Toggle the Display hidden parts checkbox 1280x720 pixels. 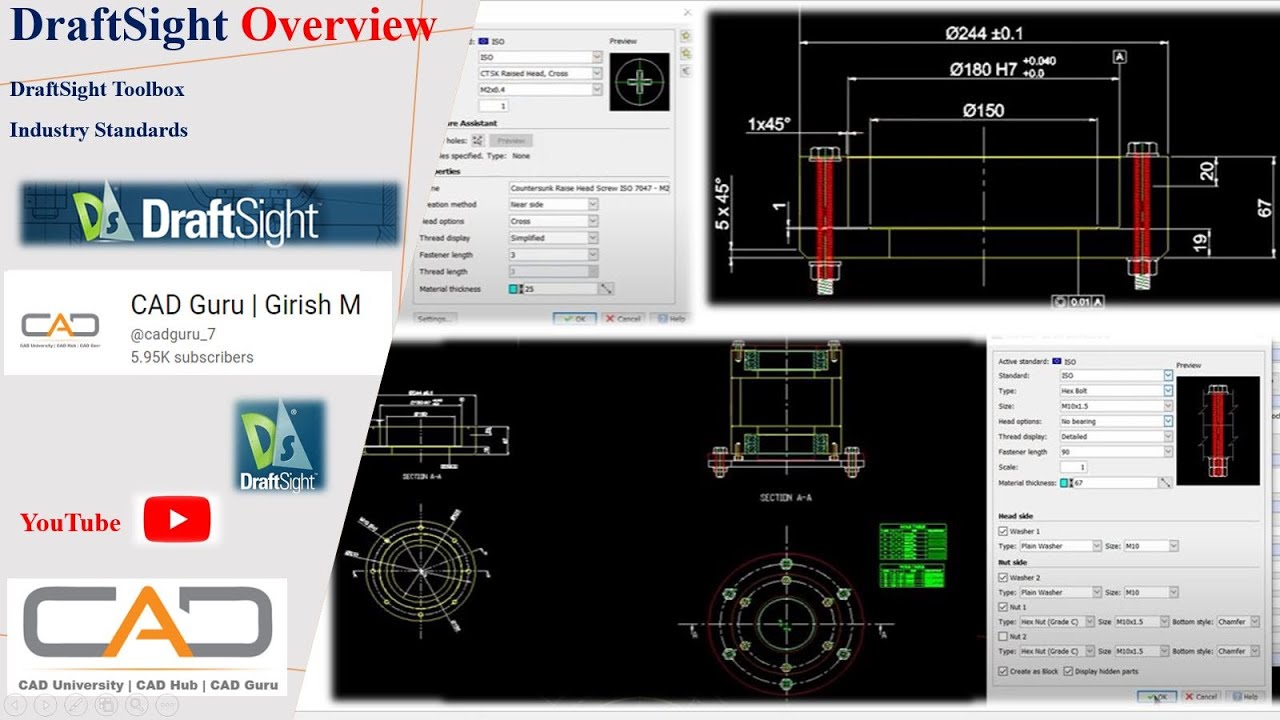click(x=1068, y=671)
